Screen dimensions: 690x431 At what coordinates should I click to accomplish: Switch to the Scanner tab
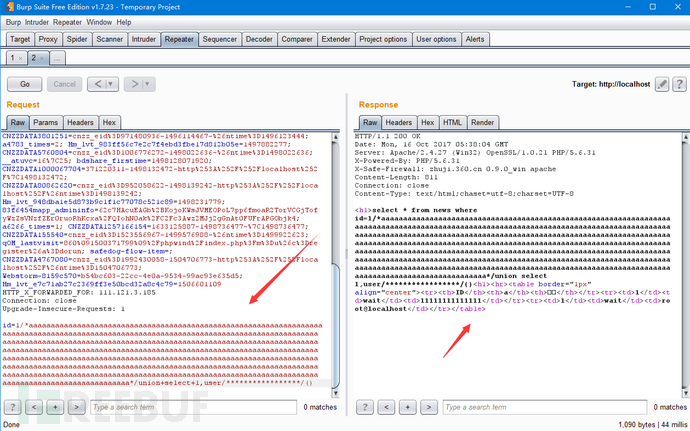click(x=110, y=39)
